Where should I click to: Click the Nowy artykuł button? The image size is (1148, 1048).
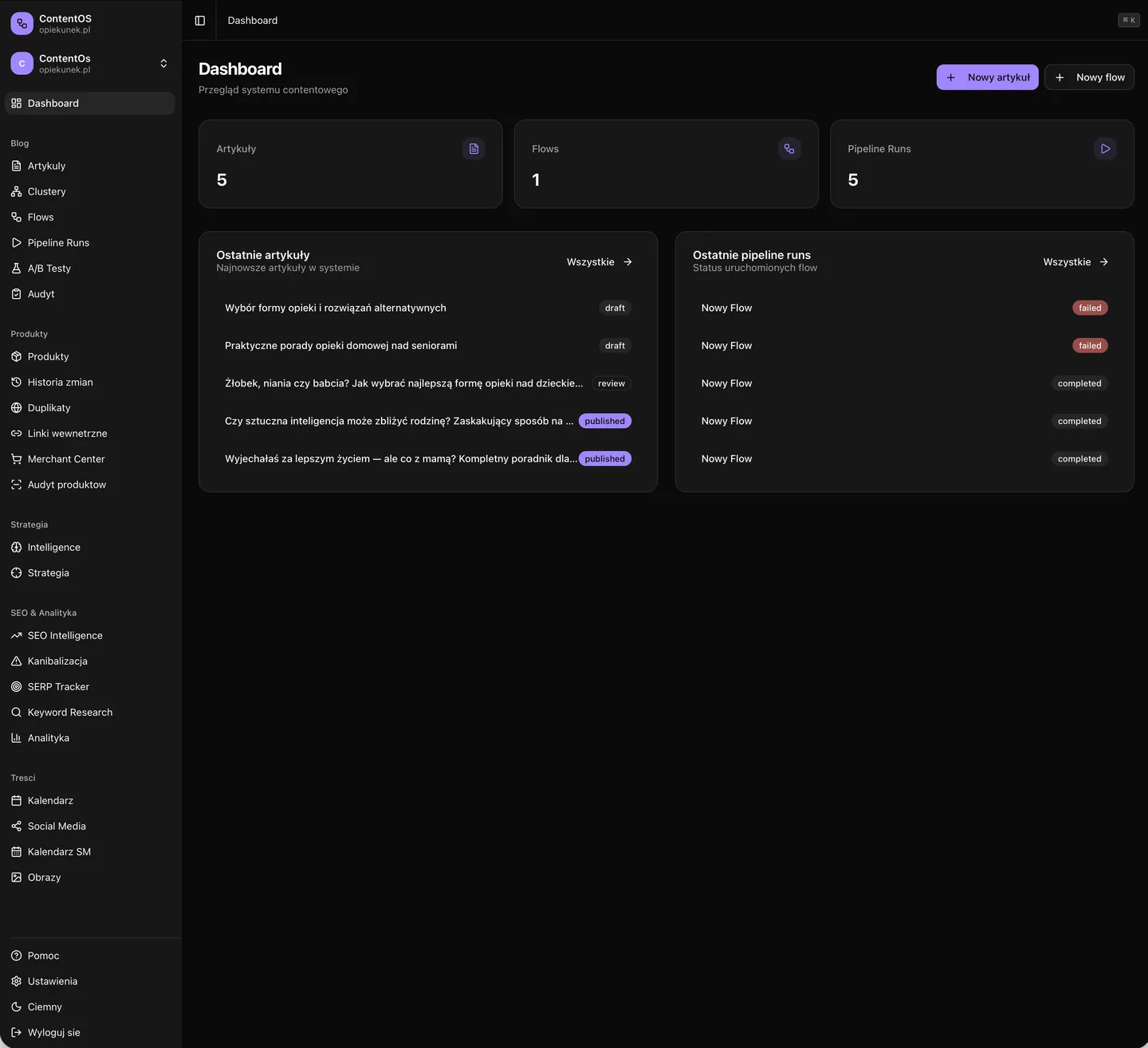987,77
